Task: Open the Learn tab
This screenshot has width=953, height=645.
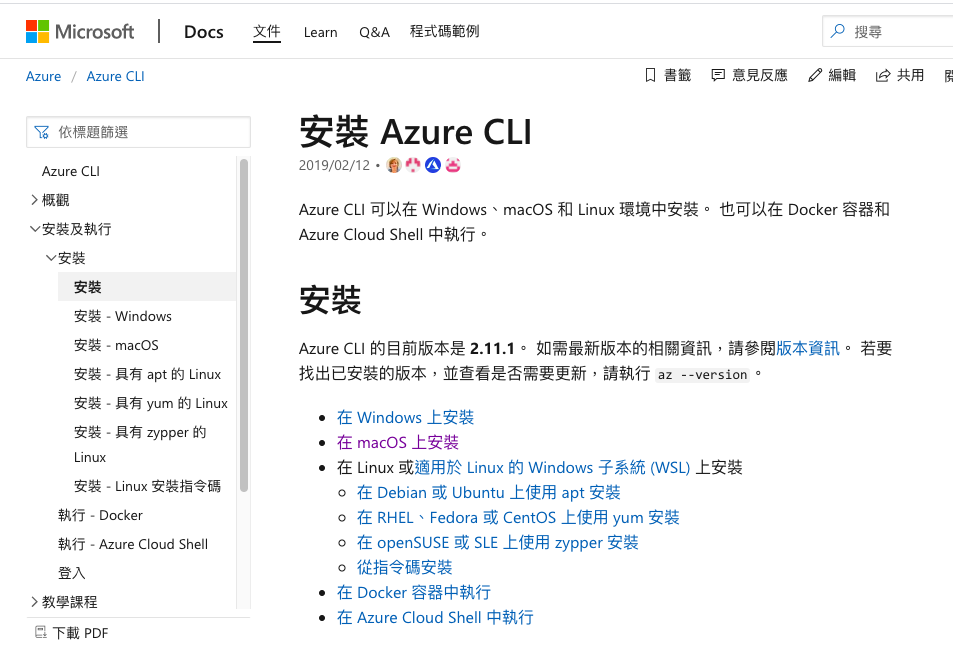Action: pos(320,32)
